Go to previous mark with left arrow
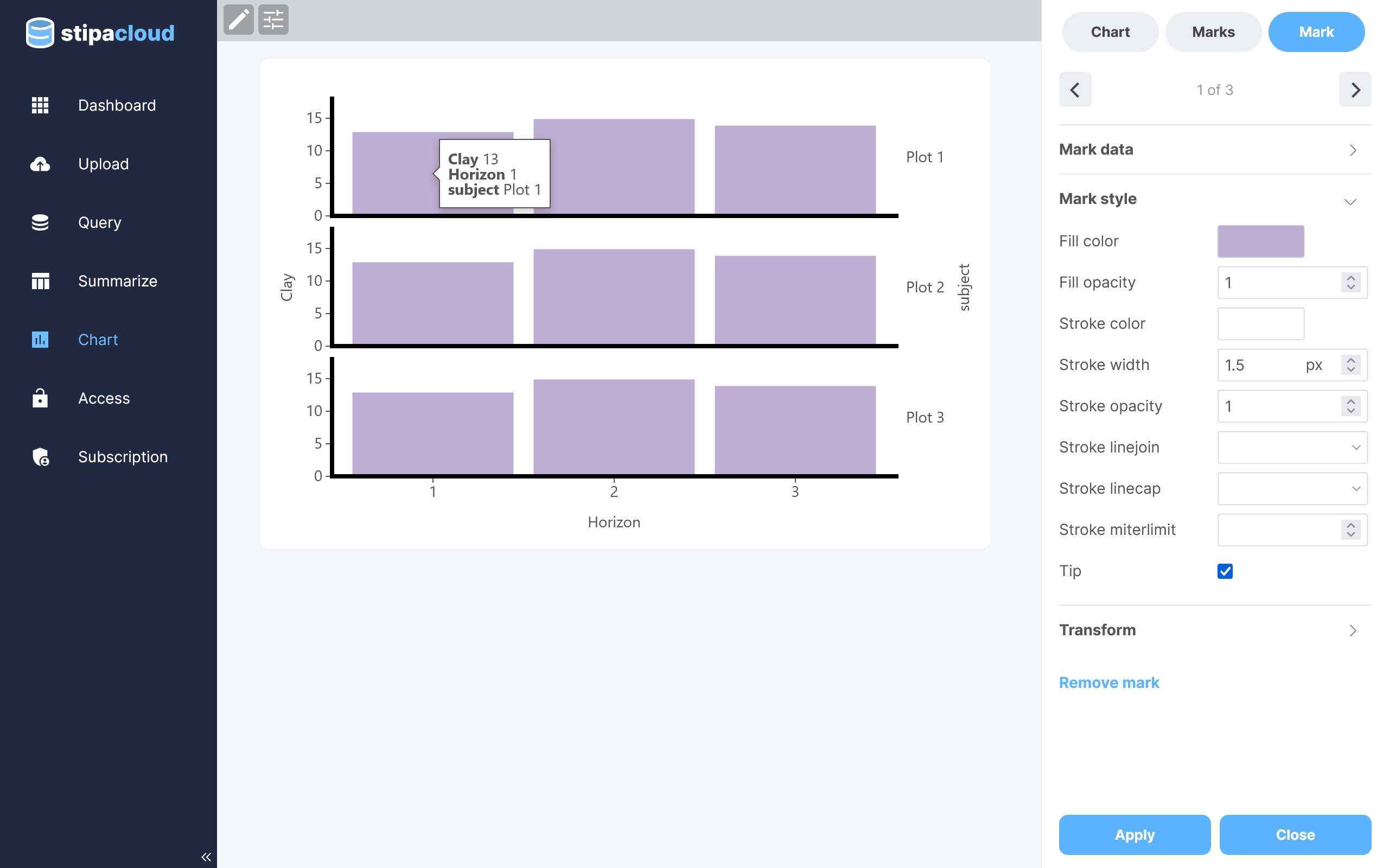The width and height of the screenshot is (1389, 868). tap(1074, 90)
